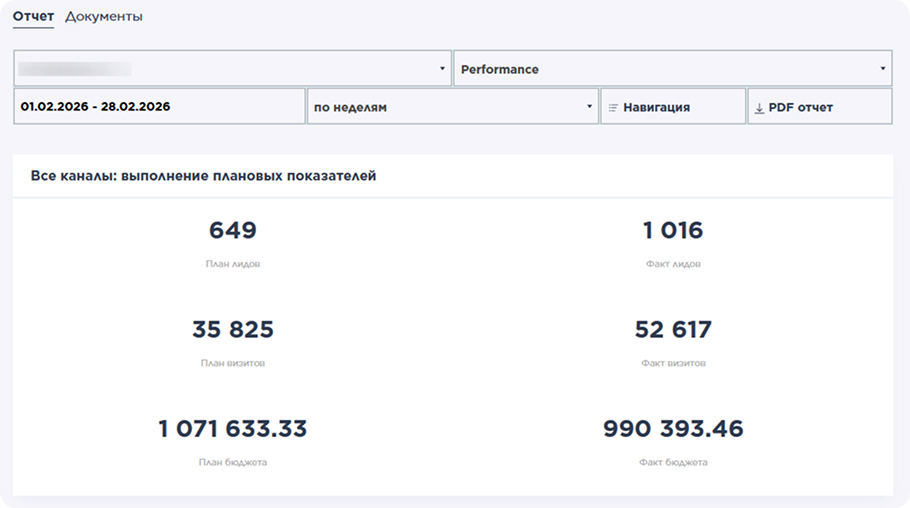This screenshot has width=910, height=508.
Task: Select the План лидов value 649
Action: click(233, 230)
